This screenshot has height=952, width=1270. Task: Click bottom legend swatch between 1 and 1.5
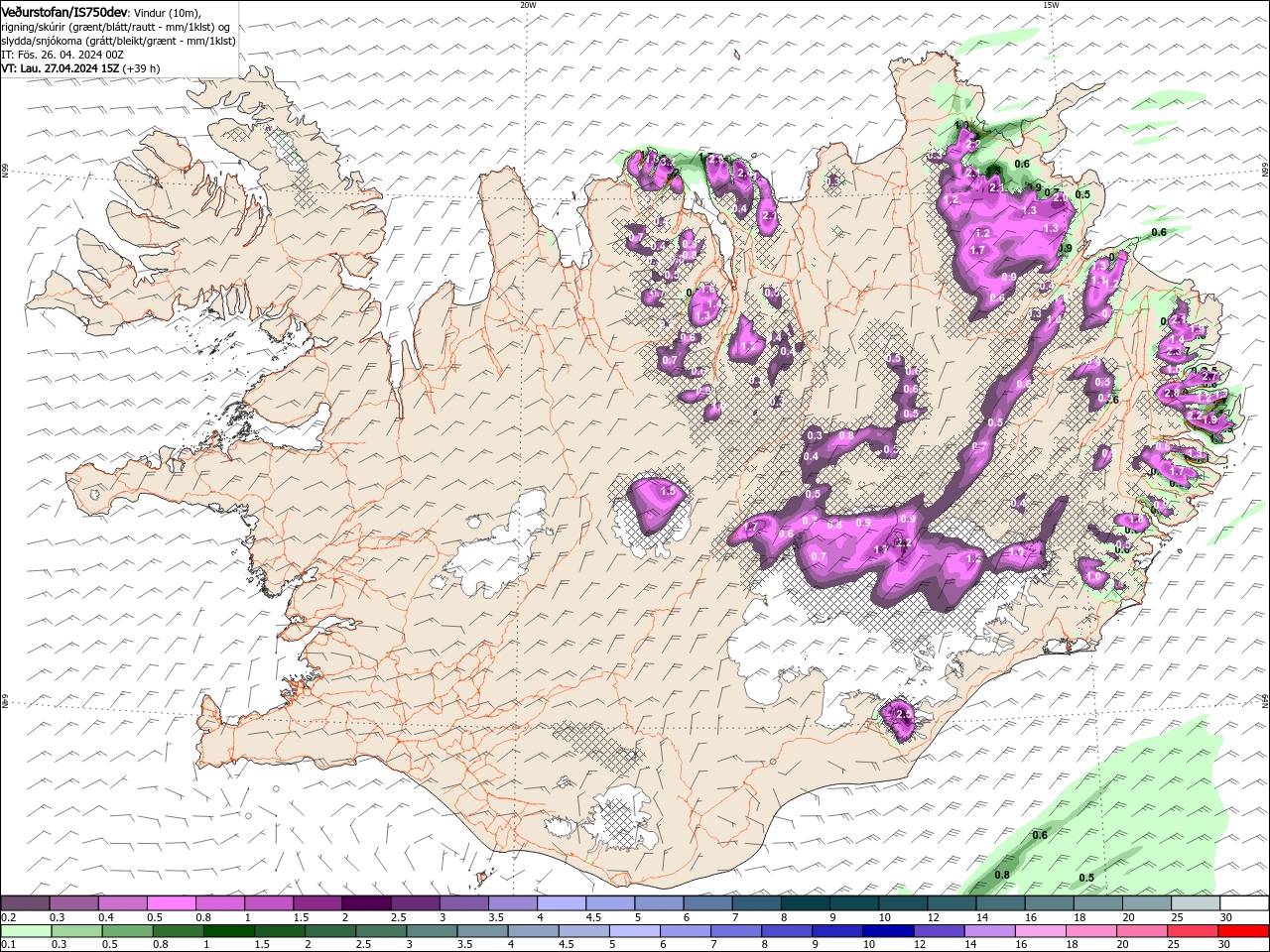pos(228,931)
